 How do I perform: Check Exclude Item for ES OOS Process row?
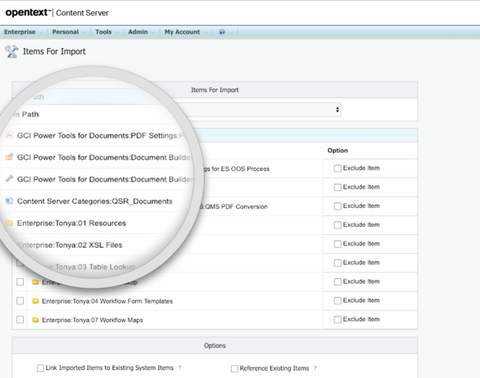pos(338,168)
